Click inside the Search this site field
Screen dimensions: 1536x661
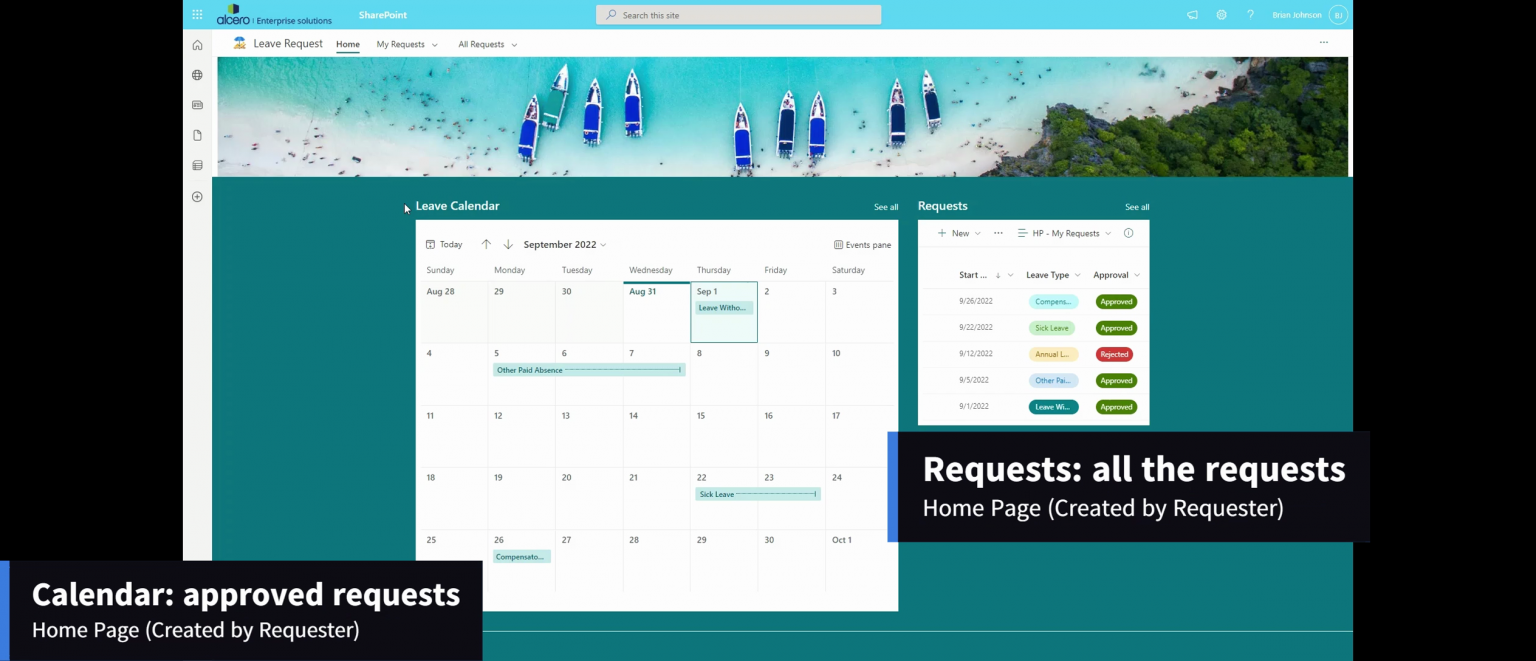click(x=738, y=14)
